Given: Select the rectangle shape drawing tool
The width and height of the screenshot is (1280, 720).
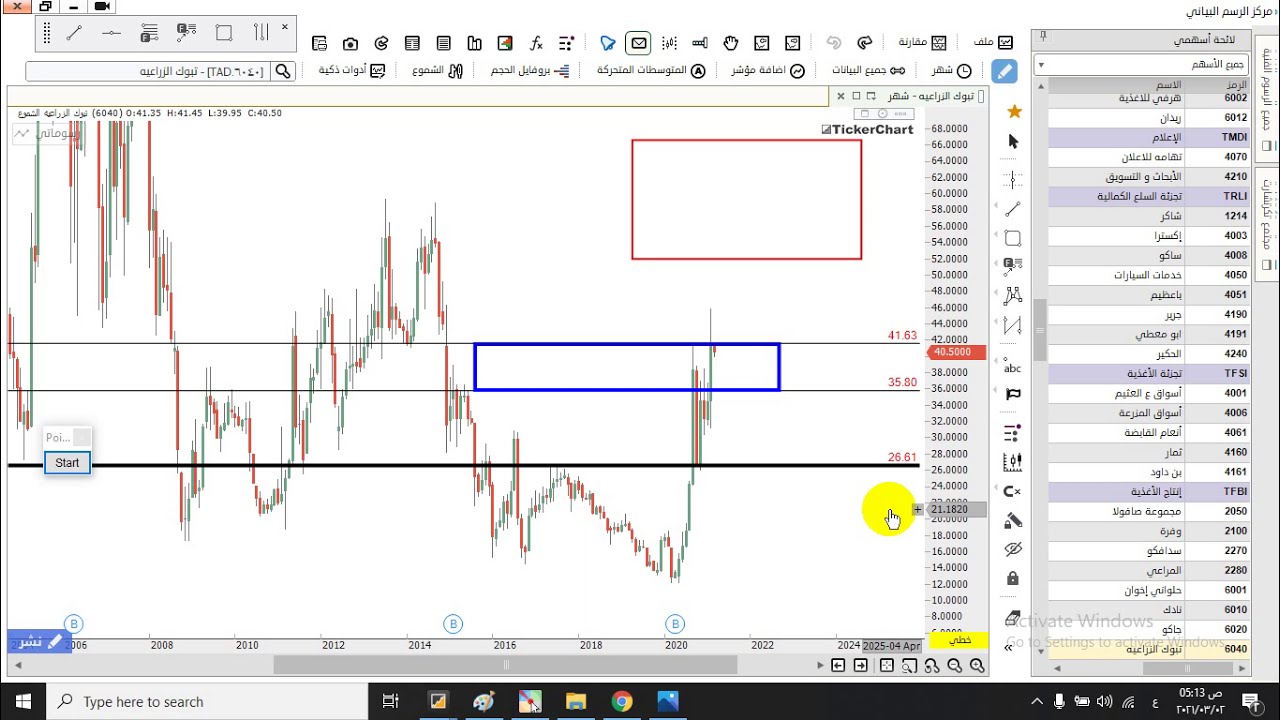Looking at the screenshot, I should 1013,239.
